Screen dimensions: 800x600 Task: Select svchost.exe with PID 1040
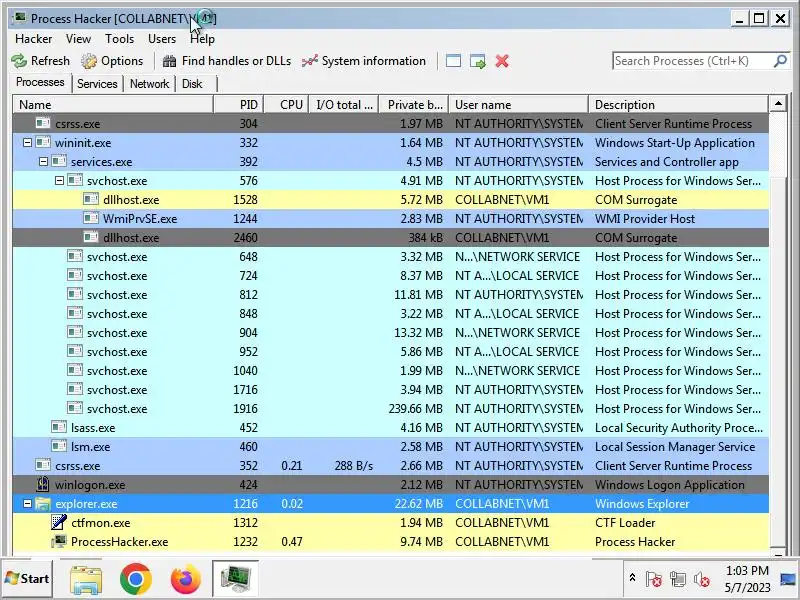[390, 371]
